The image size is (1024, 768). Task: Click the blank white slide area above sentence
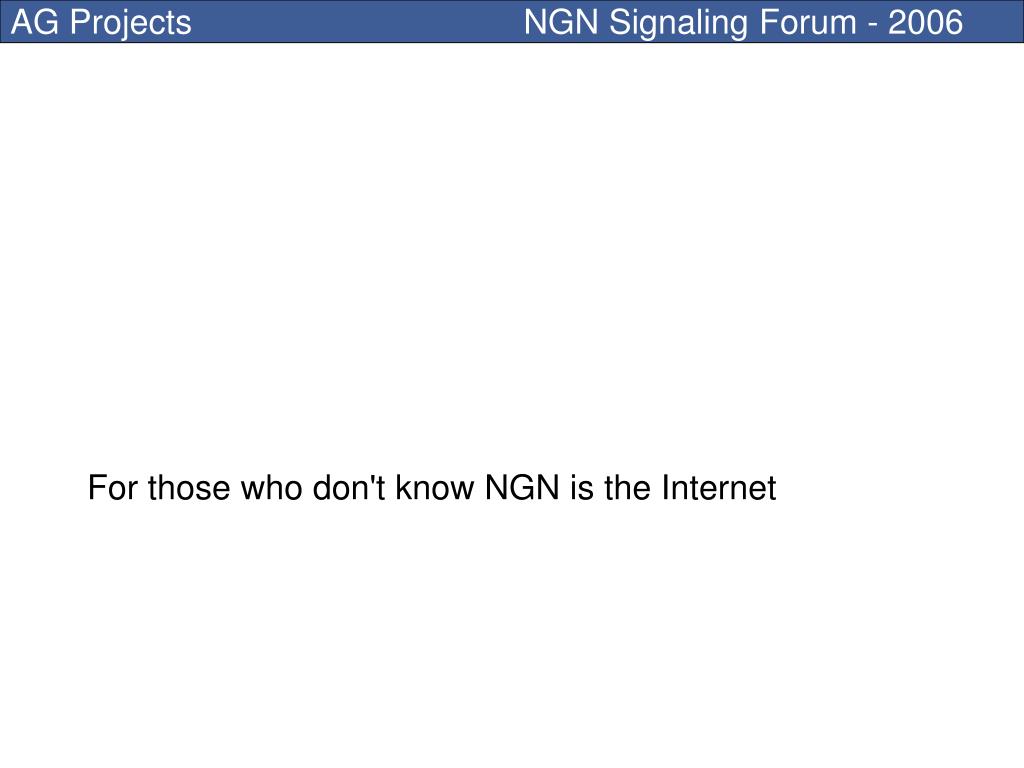(512, 255)
